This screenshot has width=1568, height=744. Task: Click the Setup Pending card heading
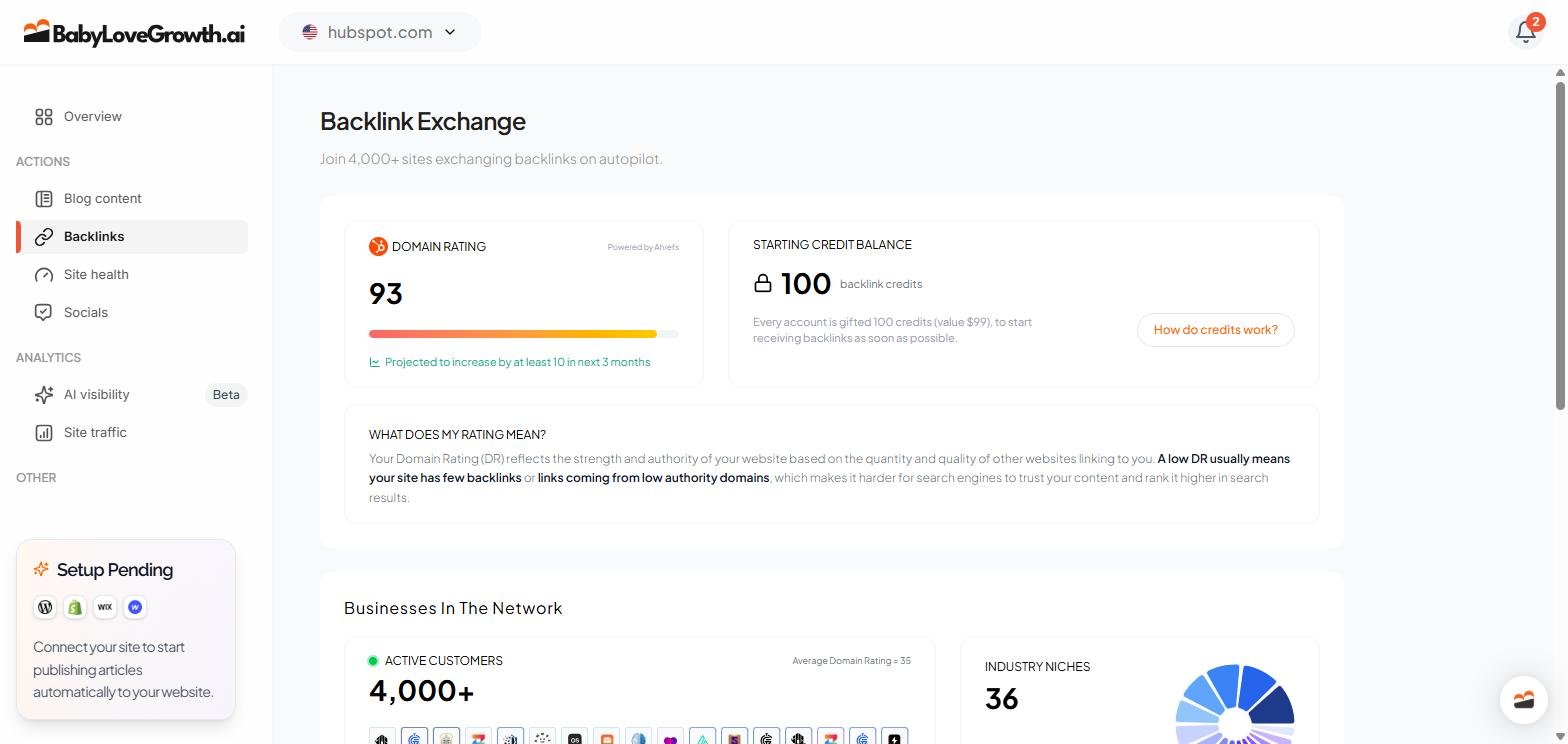pyautogui.click(x=115, y=570)
